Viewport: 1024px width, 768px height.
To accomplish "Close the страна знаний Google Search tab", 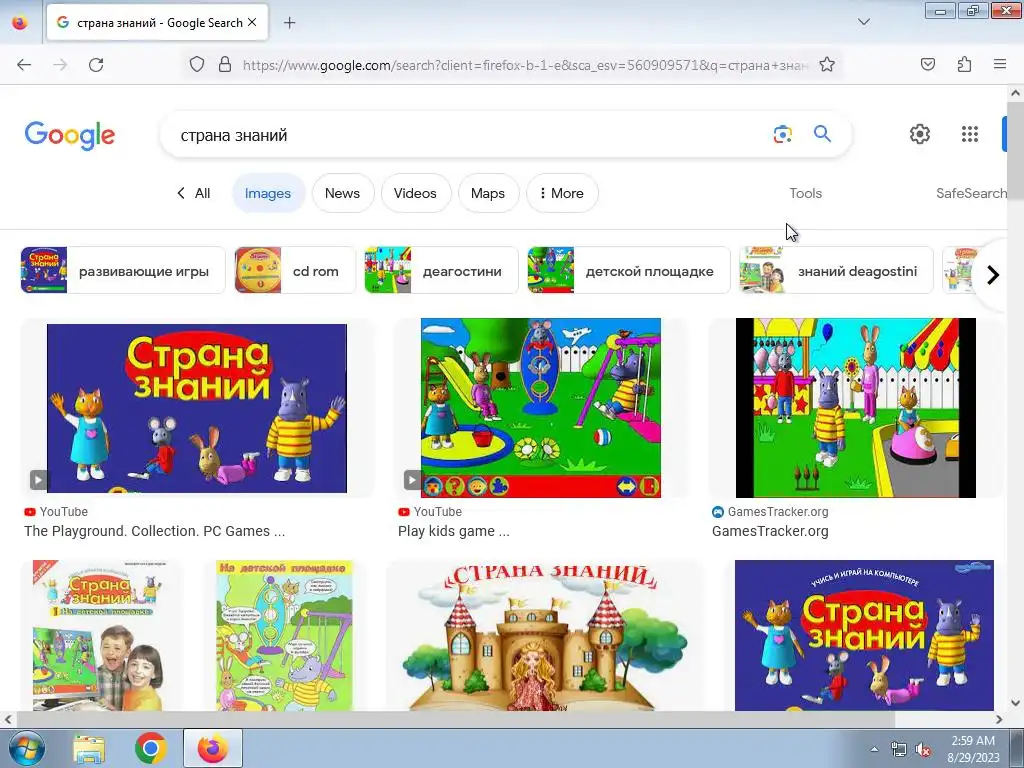I will coord(252,22).
